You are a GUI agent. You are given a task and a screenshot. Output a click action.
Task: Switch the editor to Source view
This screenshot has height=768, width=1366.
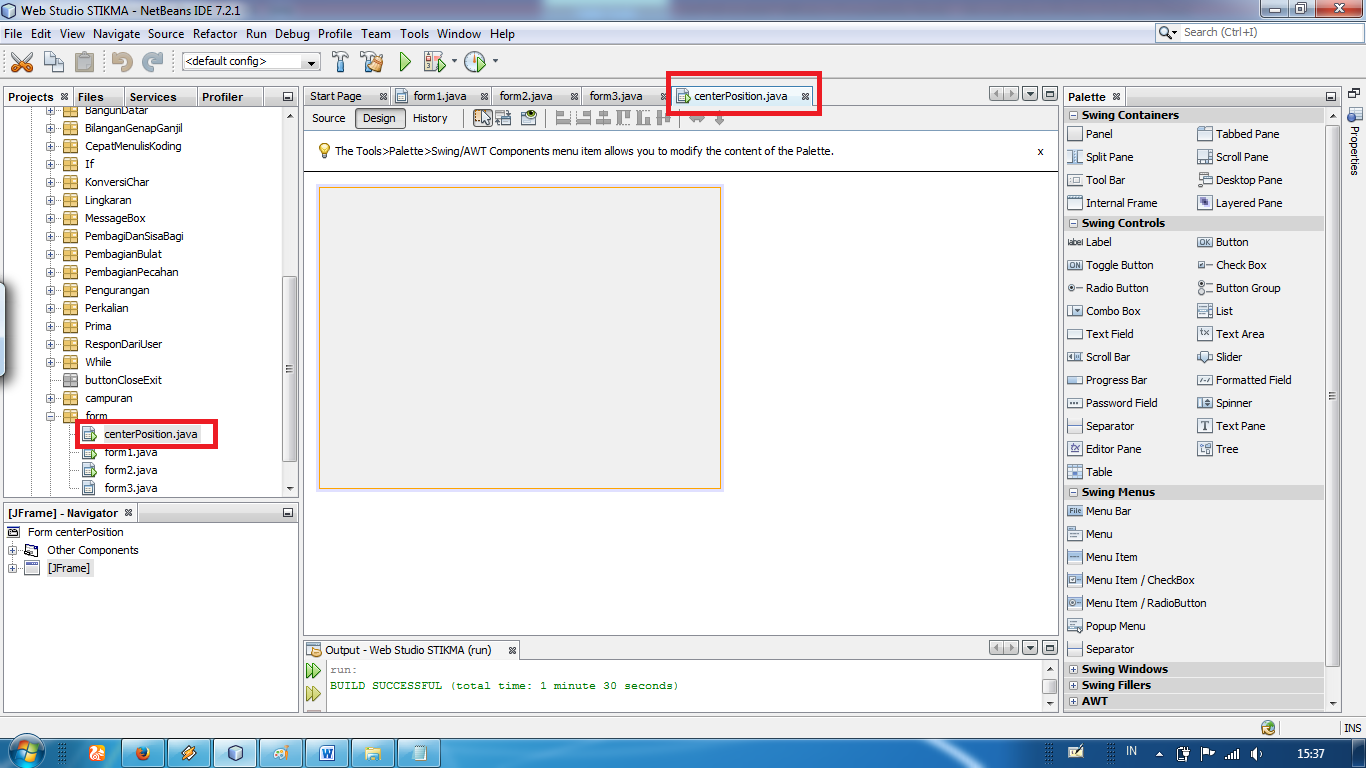328,118
